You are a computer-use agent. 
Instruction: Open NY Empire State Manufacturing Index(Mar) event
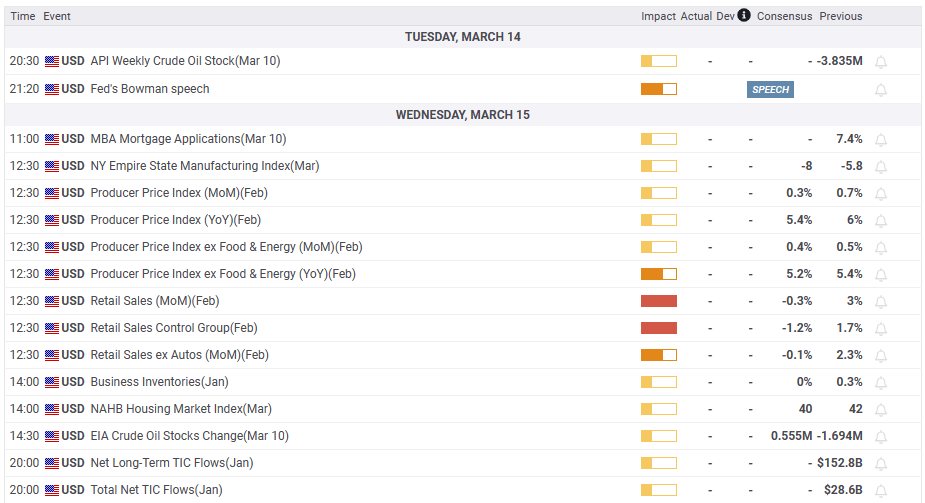tap(205, 166)
